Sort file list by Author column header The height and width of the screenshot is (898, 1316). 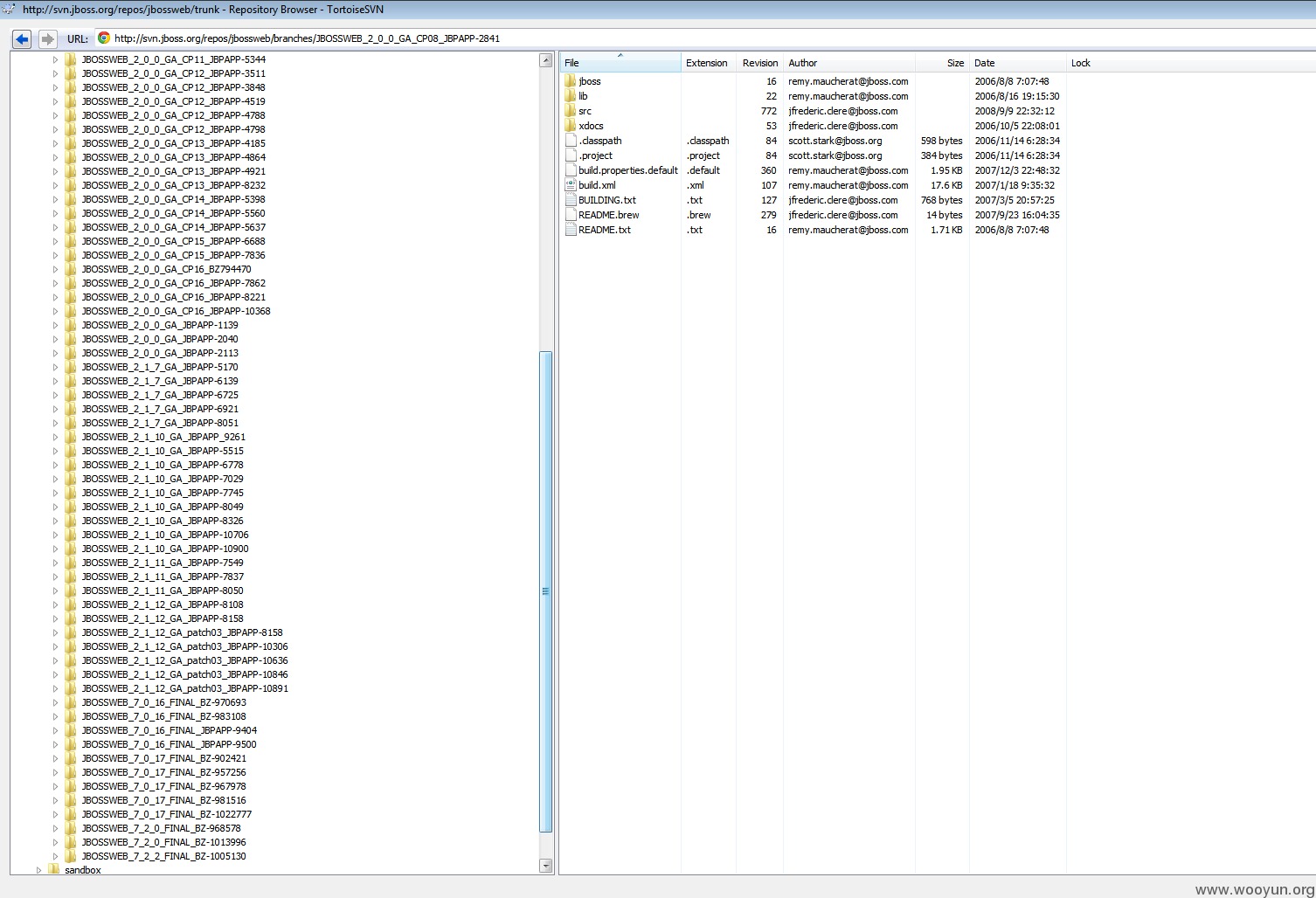click(848, 63)
